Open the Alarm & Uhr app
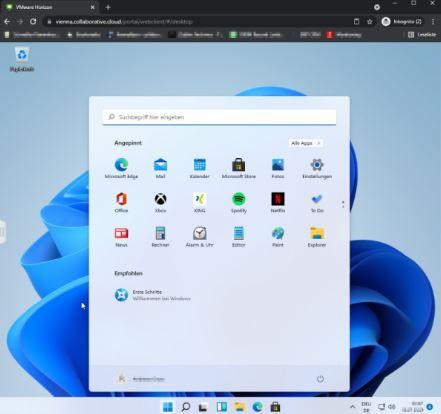The height and width of the screenshot is (414, 441). (x=199, y=237)
